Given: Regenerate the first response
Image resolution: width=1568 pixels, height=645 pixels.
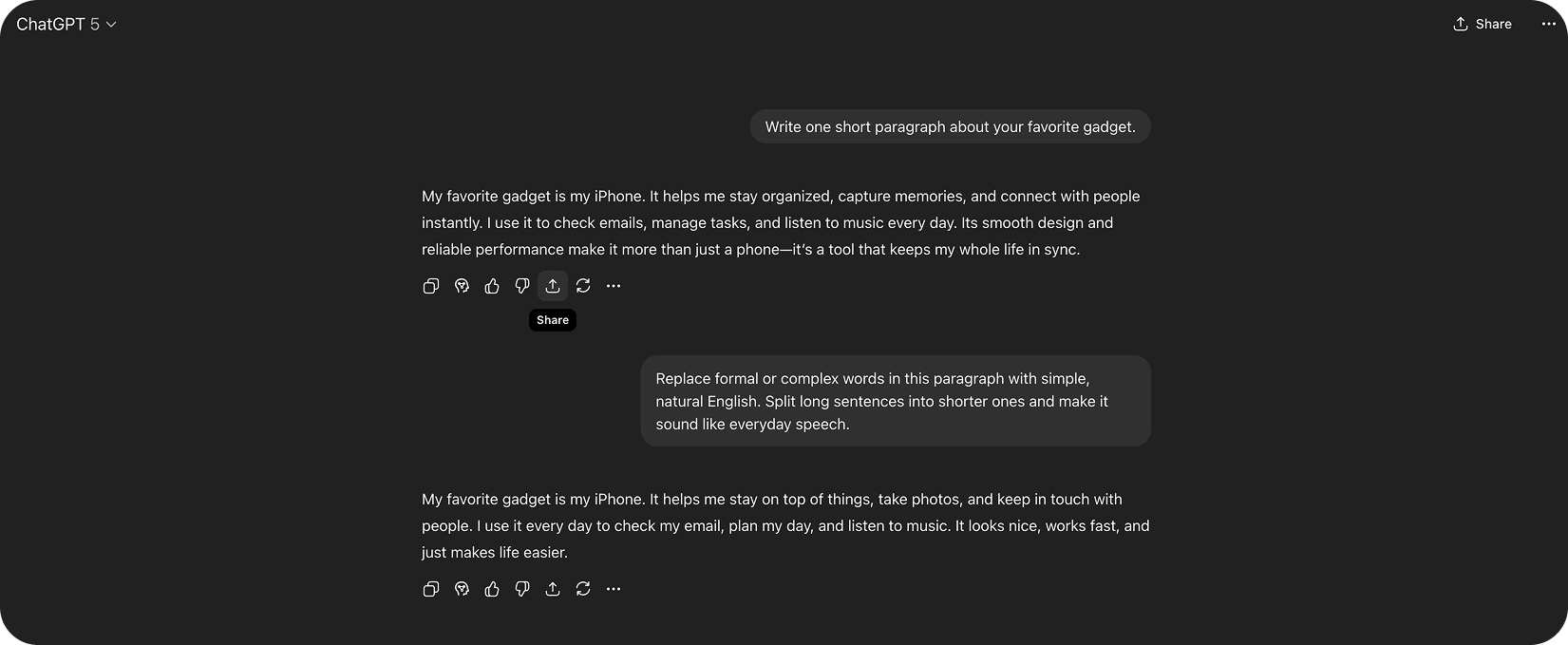Looking at the screenshot, I should 583,286.
